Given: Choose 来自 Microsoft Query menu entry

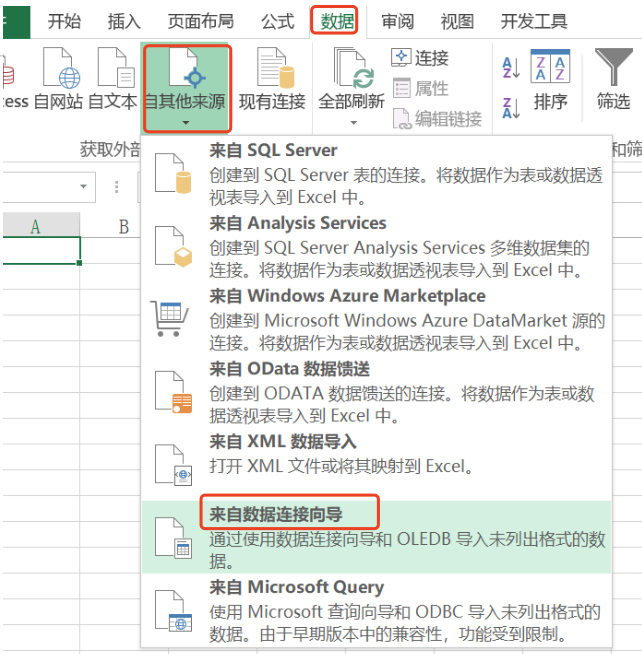Looking at the screenshot, I should click(376, 610).
